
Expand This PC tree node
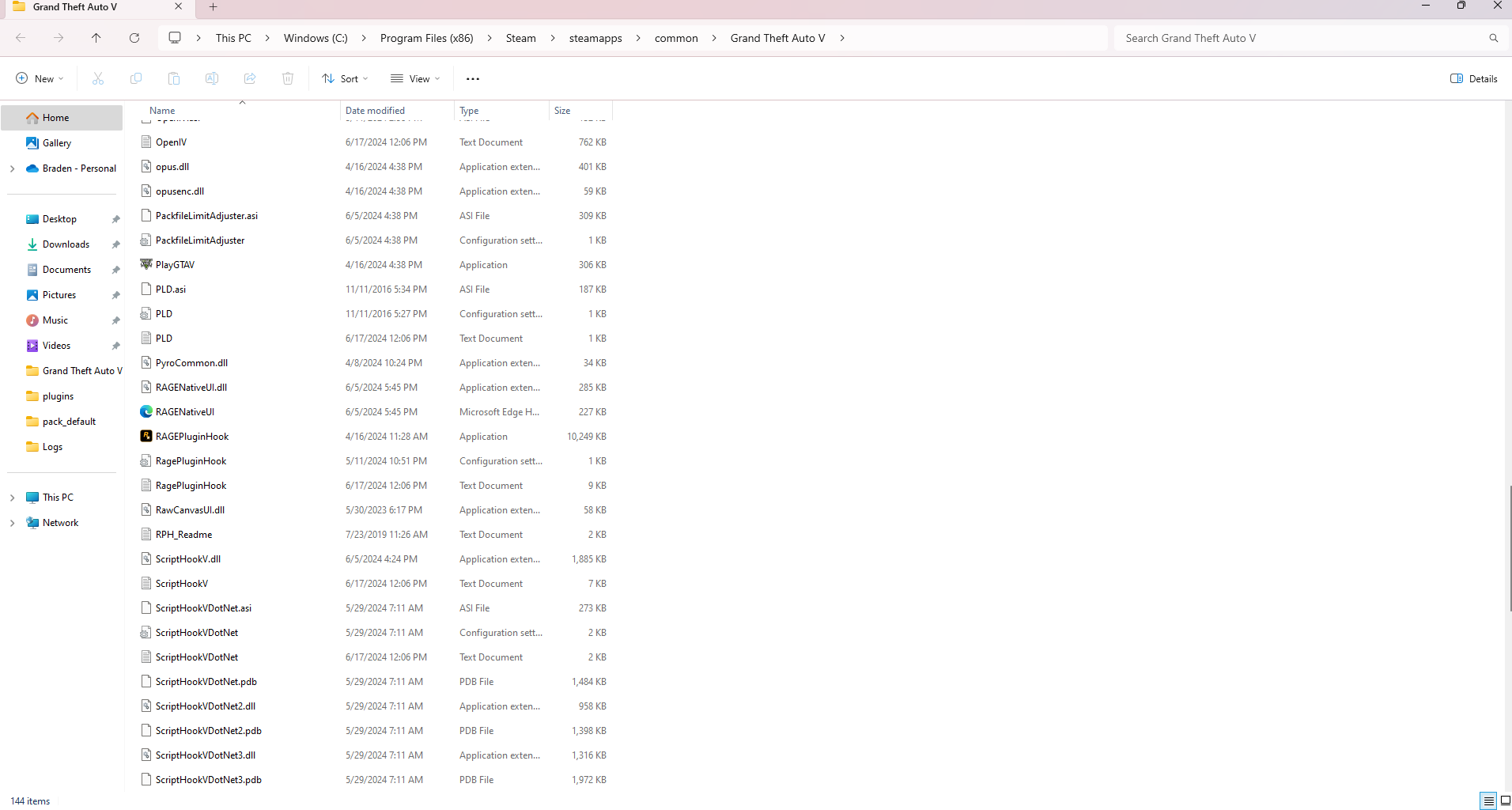tap(13, 498)
